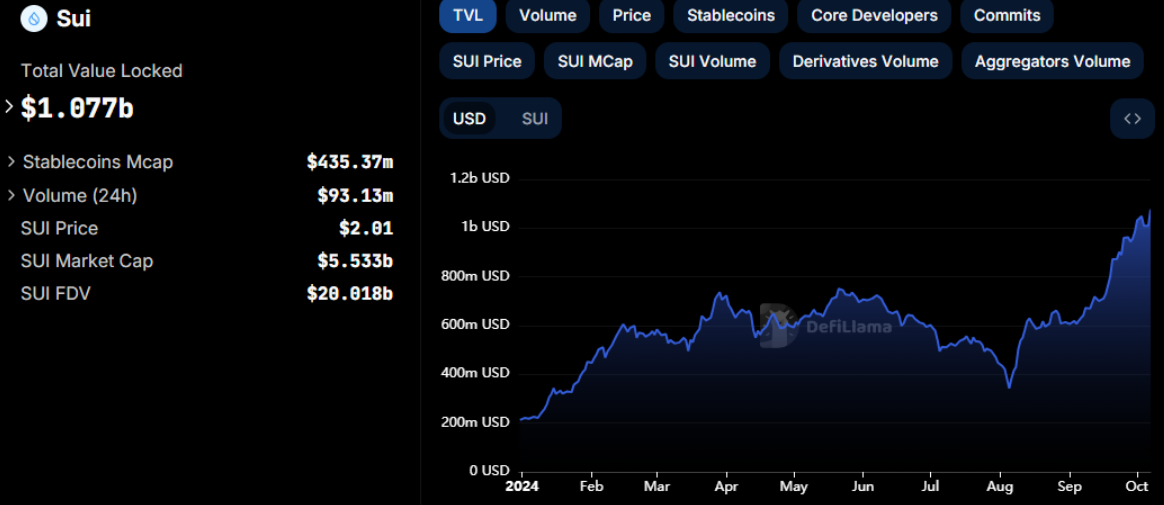Click the Jul x-axis label
Screen dimensions: 1164x505
click(930, 487)
